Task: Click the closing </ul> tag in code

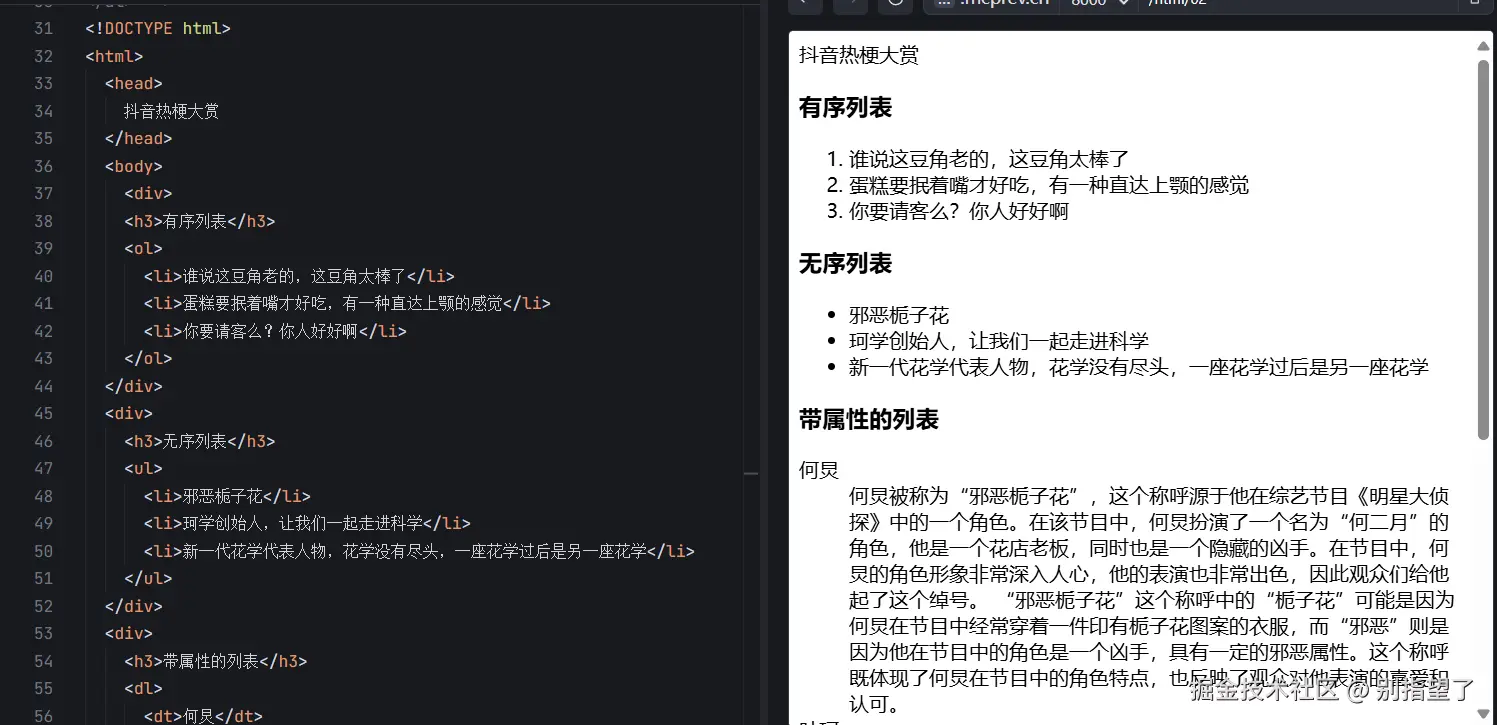Action: (x=148, y=578)
